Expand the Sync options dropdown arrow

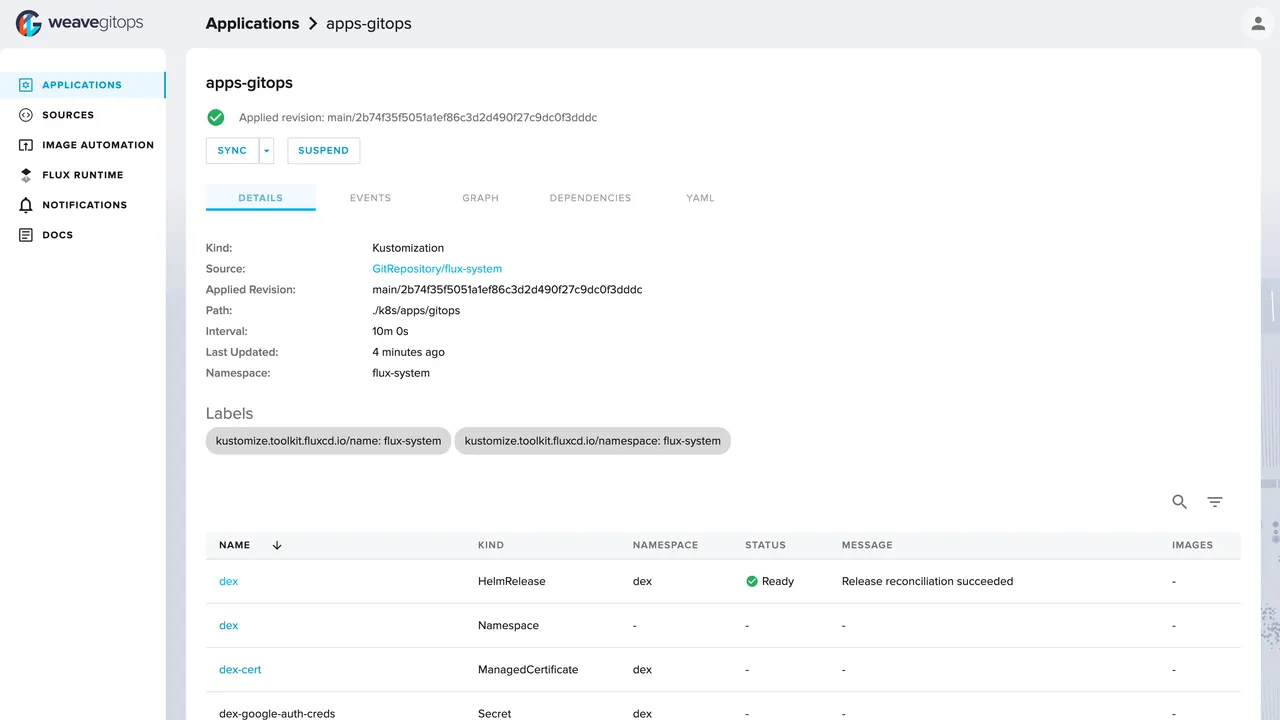click(x=267, y=151)
